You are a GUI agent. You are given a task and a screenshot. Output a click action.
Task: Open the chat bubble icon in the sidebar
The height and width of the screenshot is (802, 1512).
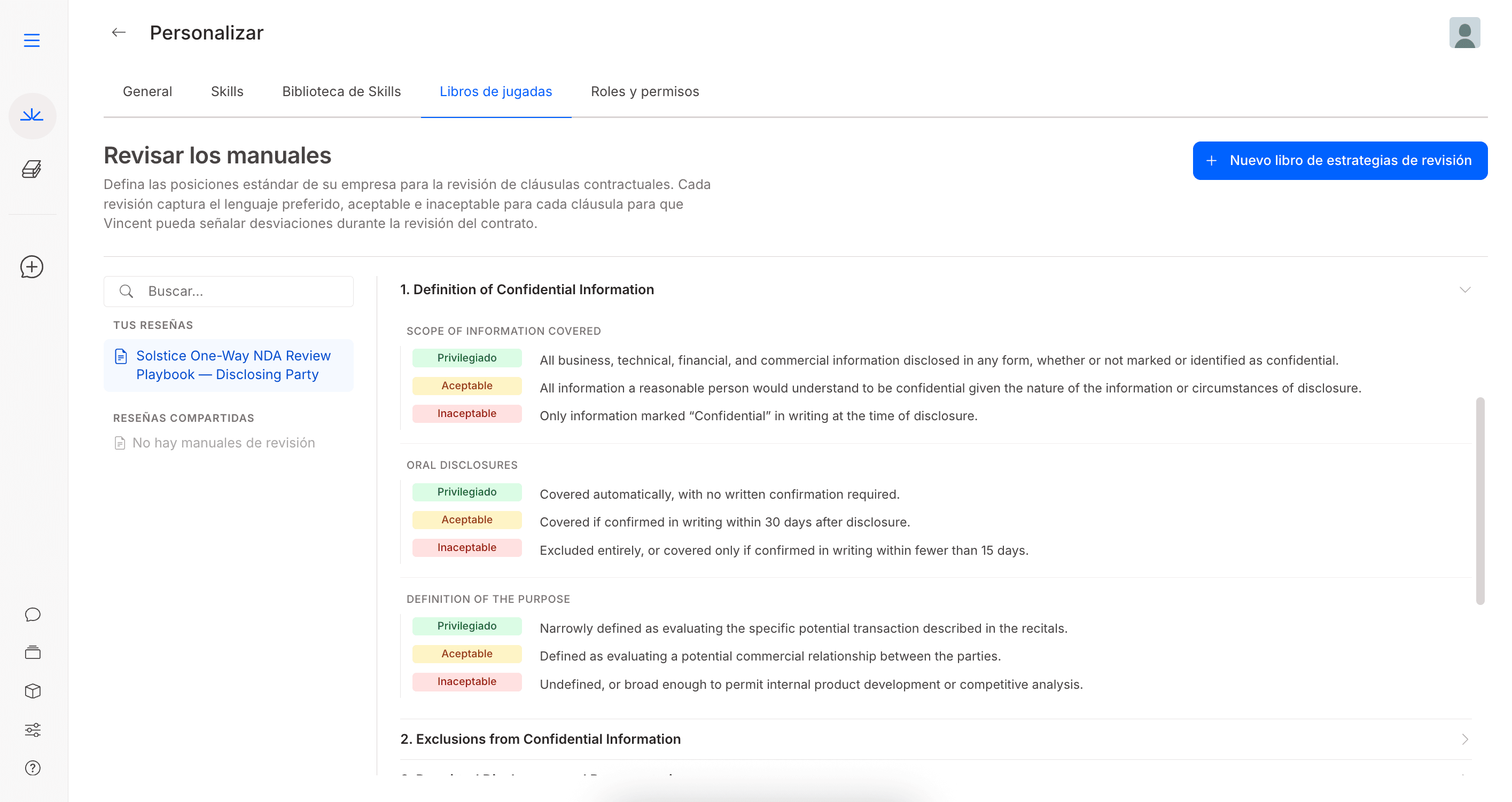click(33, 614)
